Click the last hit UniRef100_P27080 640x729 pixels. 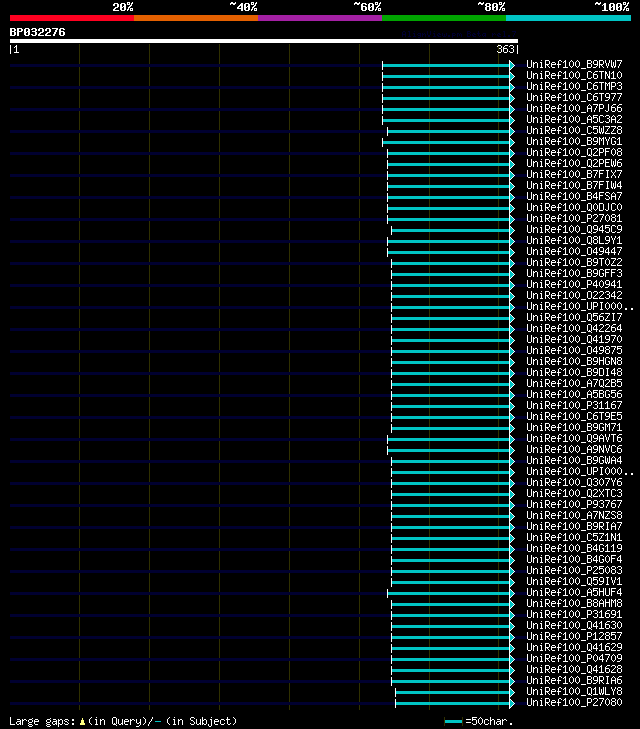point(574,702)
